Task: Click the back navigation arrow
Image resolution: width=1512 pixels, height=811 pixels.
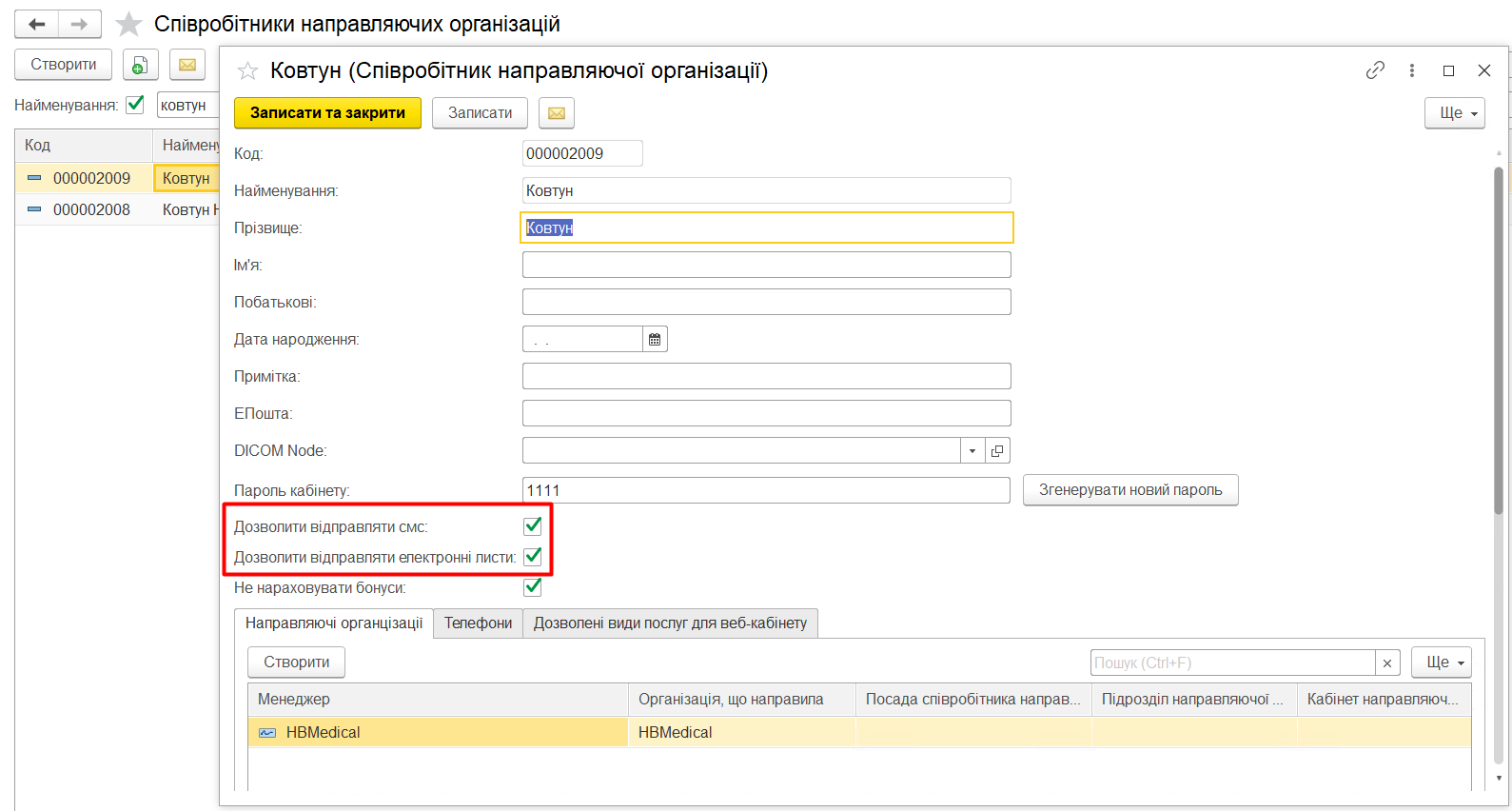Action: click(37, 24)
